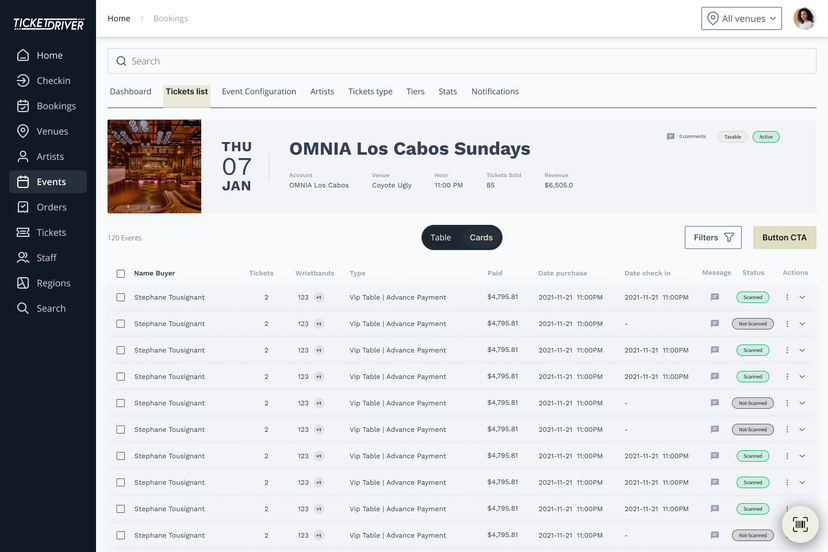
Task: Click the Home breadcrumb link
Action: [x=119, y=19]
